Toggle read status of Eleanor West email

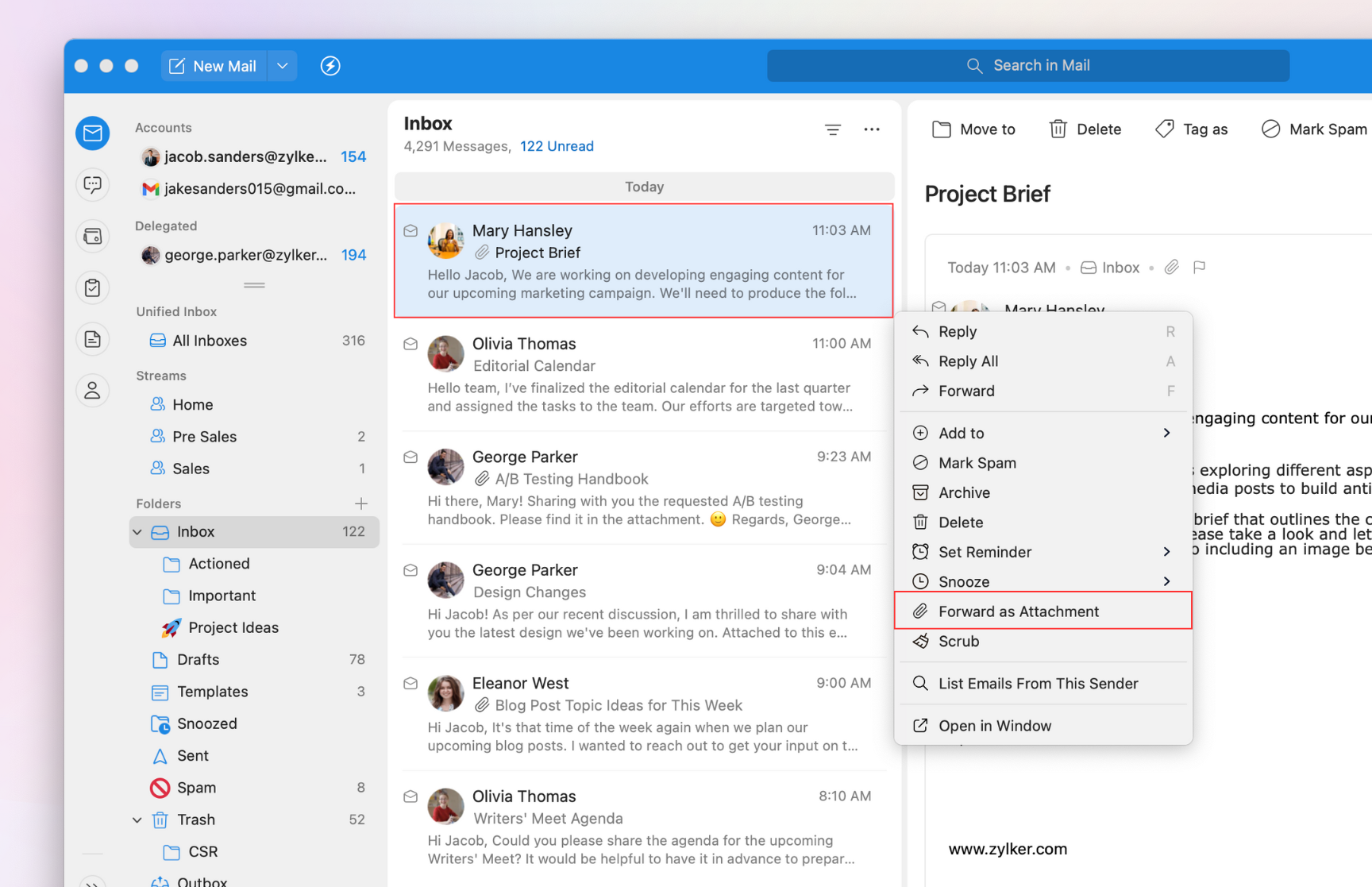pyautogui.click(x=410, y=684)
